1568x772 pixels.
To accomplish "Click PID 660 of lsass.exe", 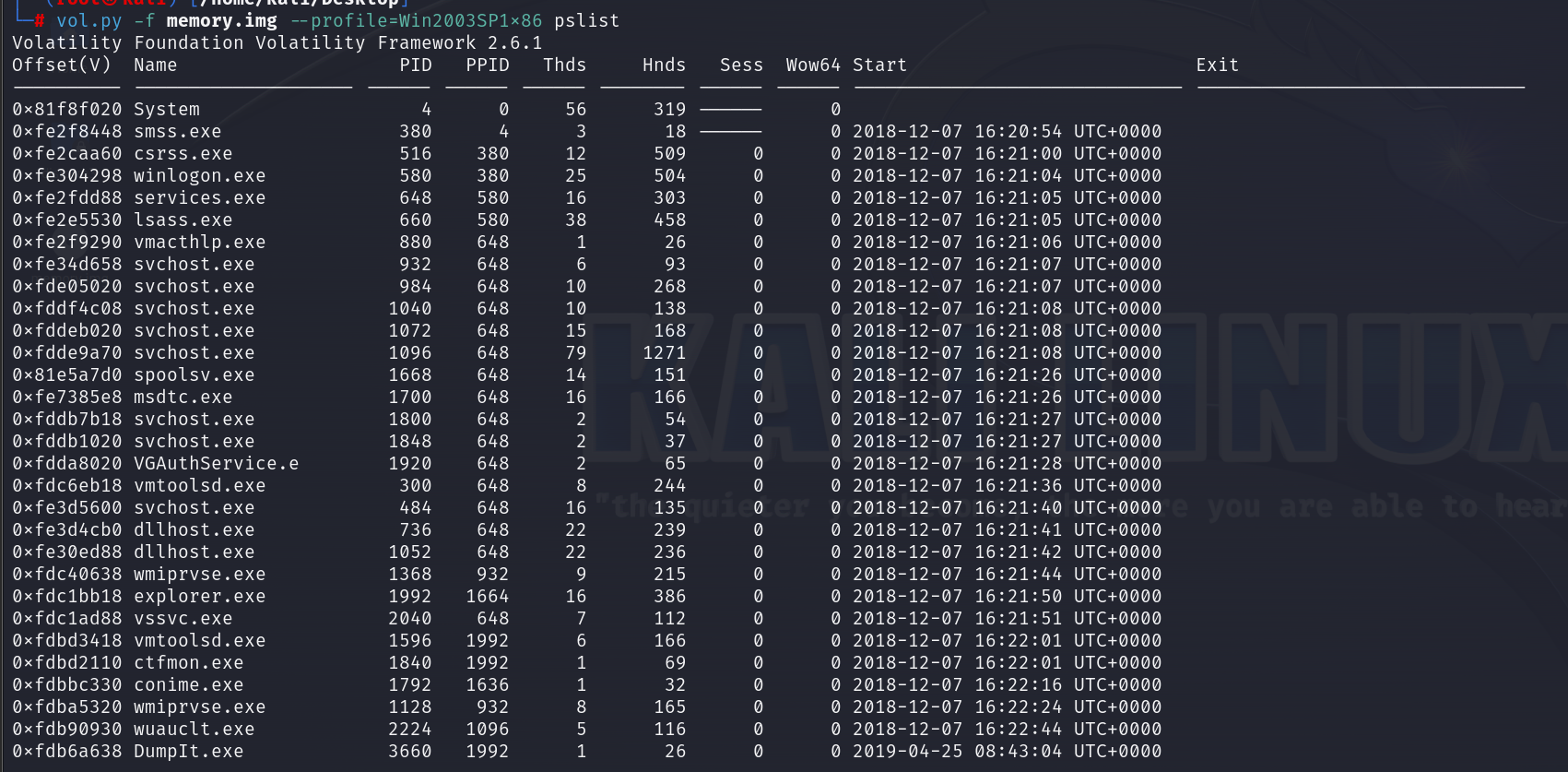I will (416, 220).
